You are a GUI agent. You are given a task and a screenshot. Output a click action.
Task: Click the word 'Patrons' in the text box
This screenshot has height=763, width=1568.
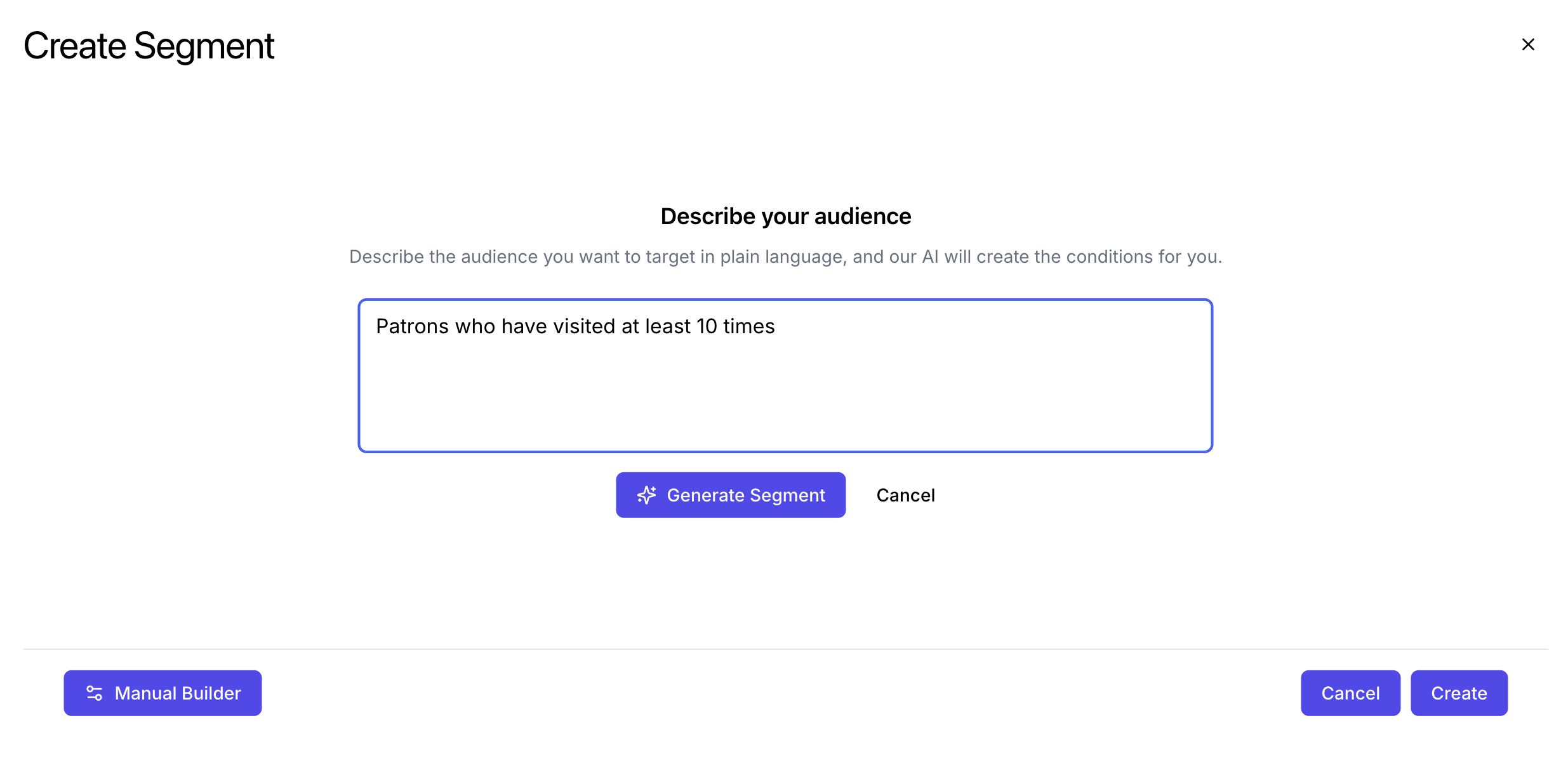click(412, 326)
